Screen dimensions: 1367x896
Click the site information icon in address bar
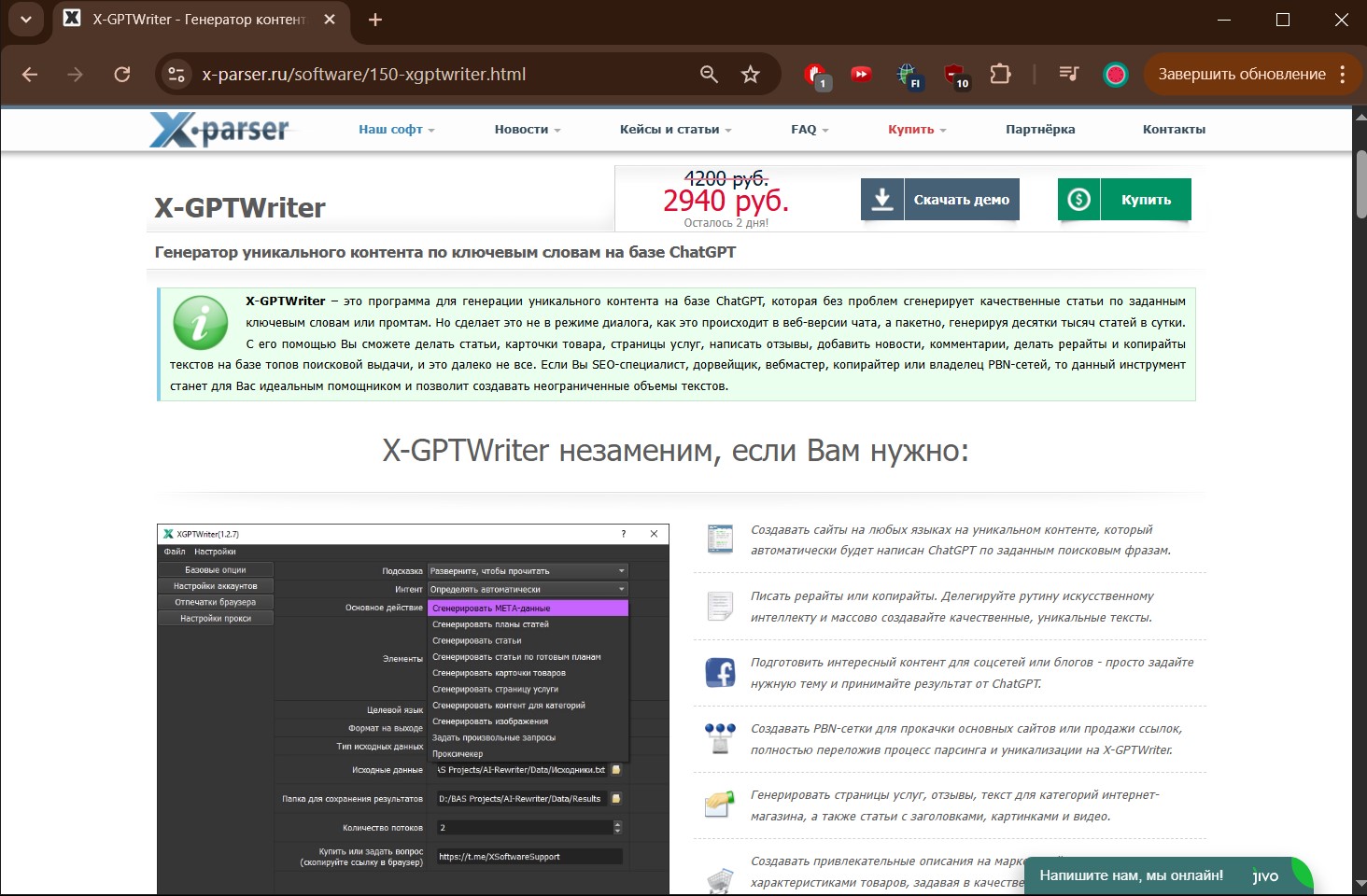[176, 75]
